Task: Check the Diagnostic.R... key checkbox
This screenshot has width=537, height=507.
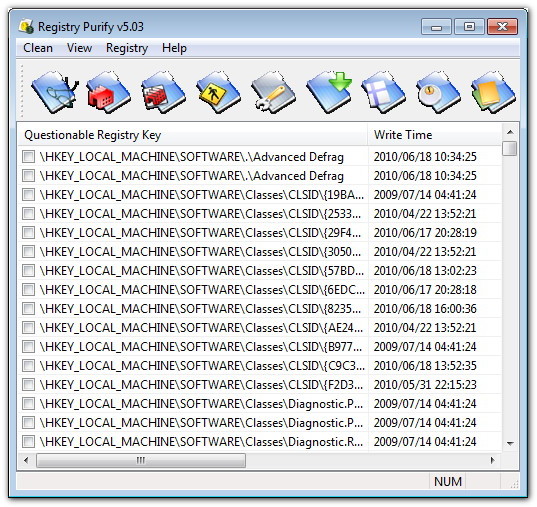Action: [28, 442]
